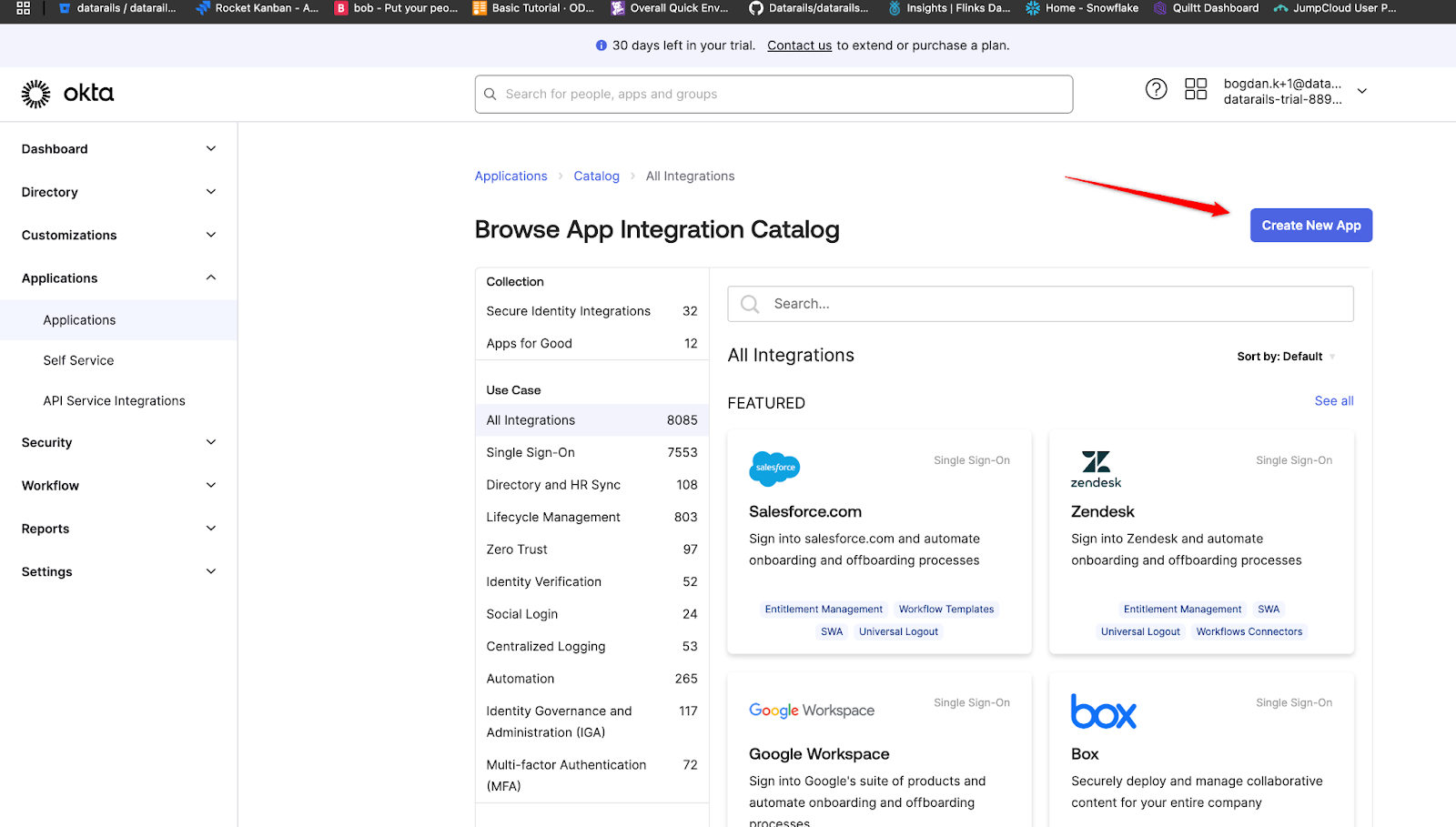Filter by Lifecycle Management
Image resolution: width=1456 pixels, height=827 pixels.
pos(591,517)
